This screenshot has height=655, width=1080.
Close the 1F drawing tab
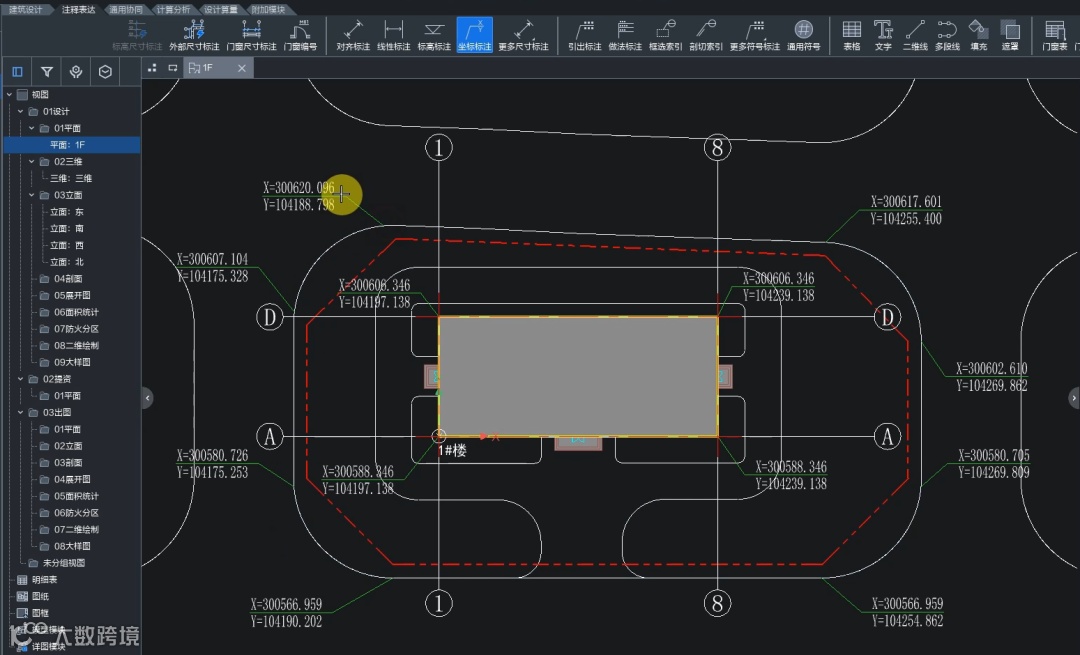(x=239, y=68)
